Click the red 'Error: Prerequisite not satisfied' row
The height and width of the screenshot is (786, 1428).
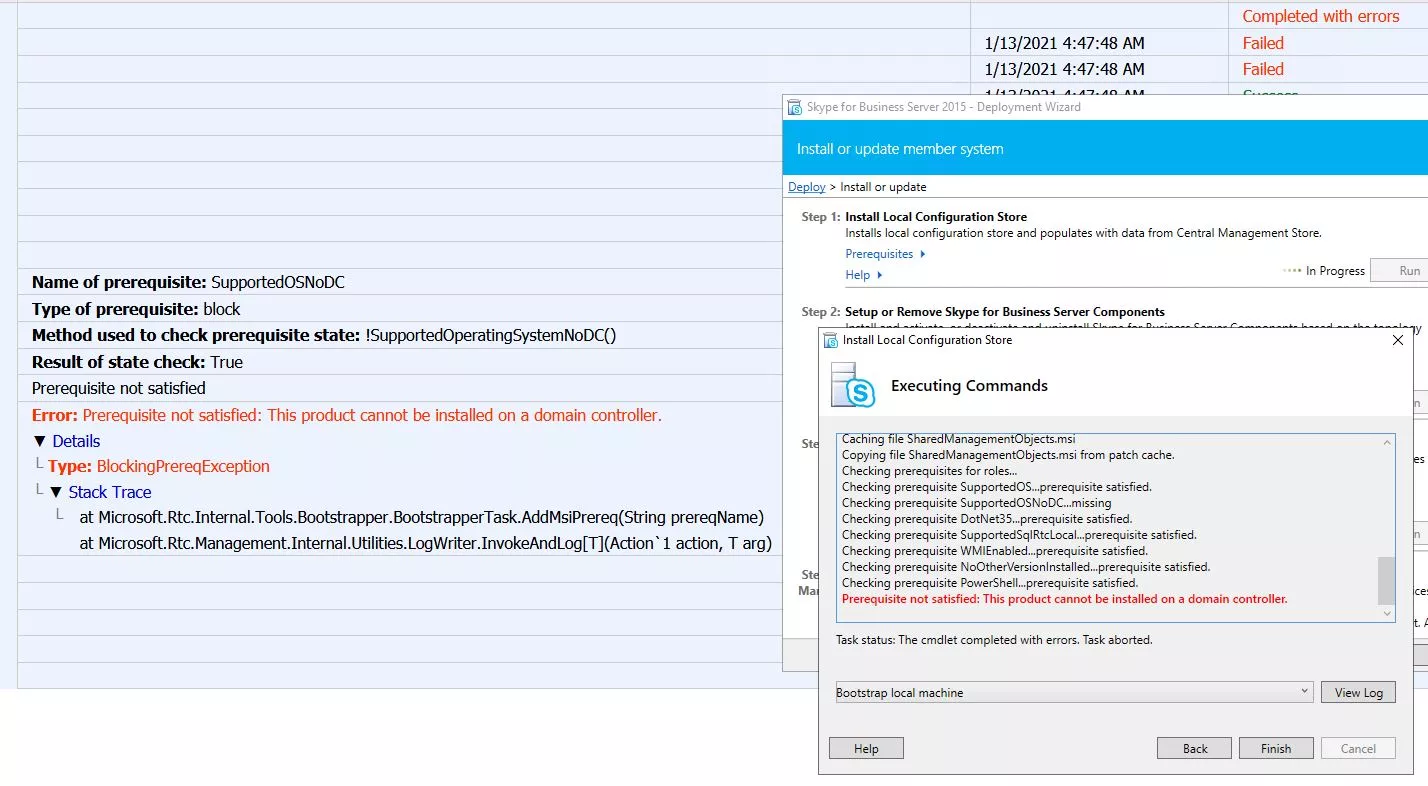347,415
